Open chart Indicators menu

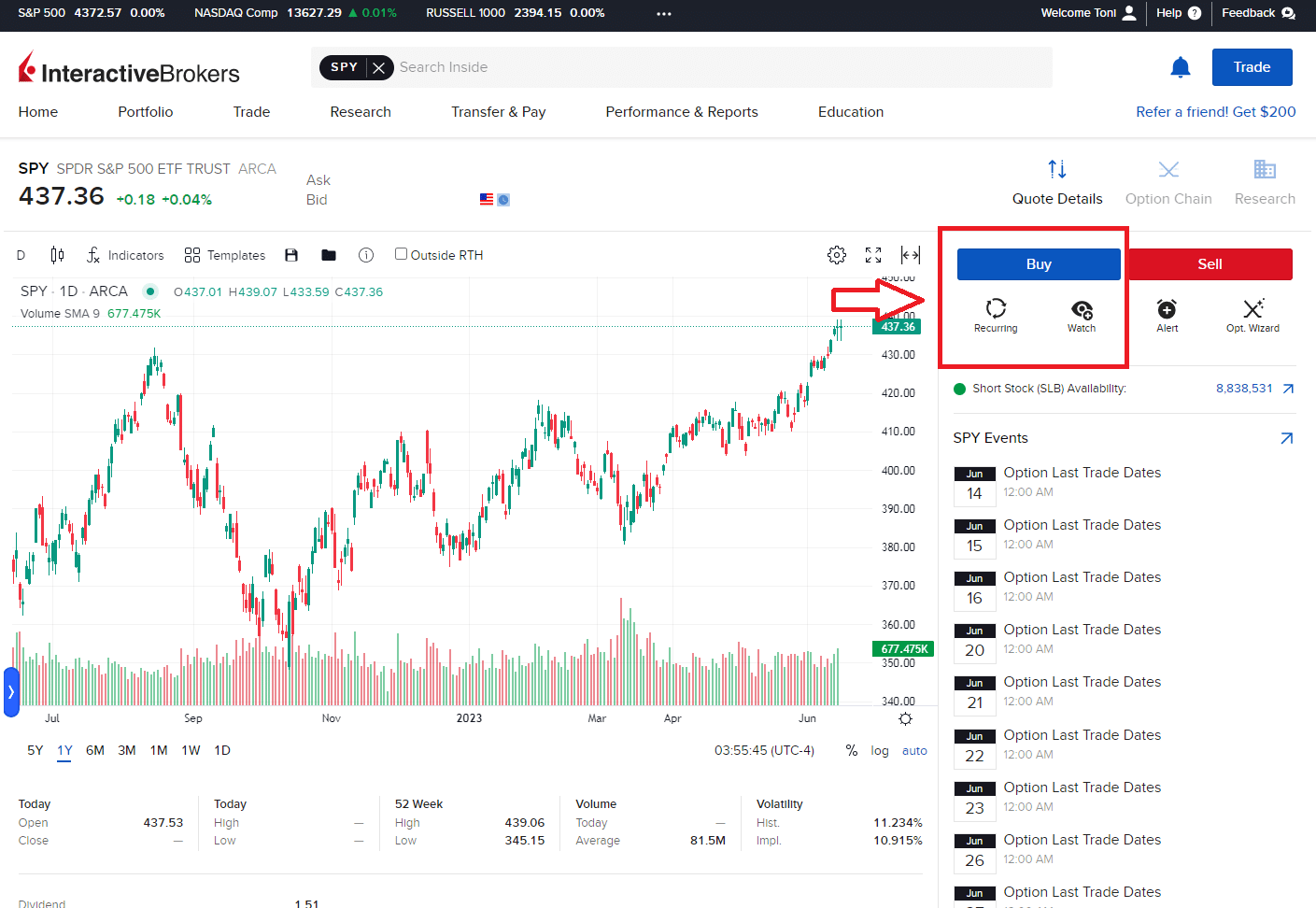125,255
